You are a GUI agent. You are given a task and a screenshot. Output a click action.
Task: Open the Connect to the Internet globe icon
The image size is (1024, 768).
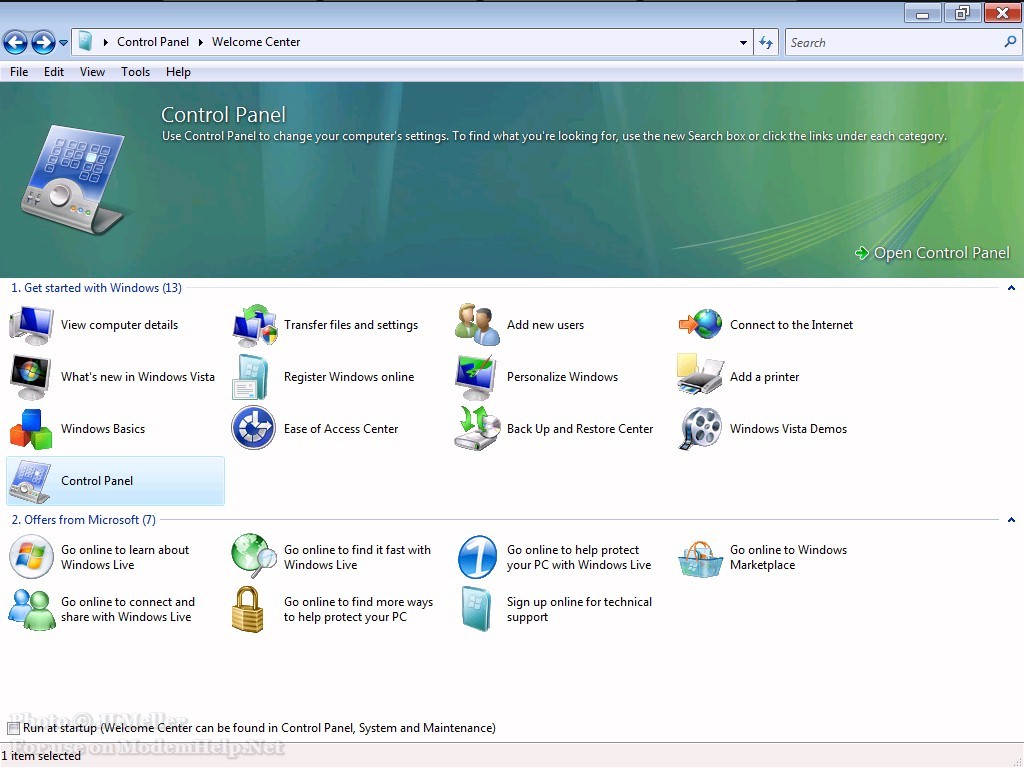click(x=700, y=325)
